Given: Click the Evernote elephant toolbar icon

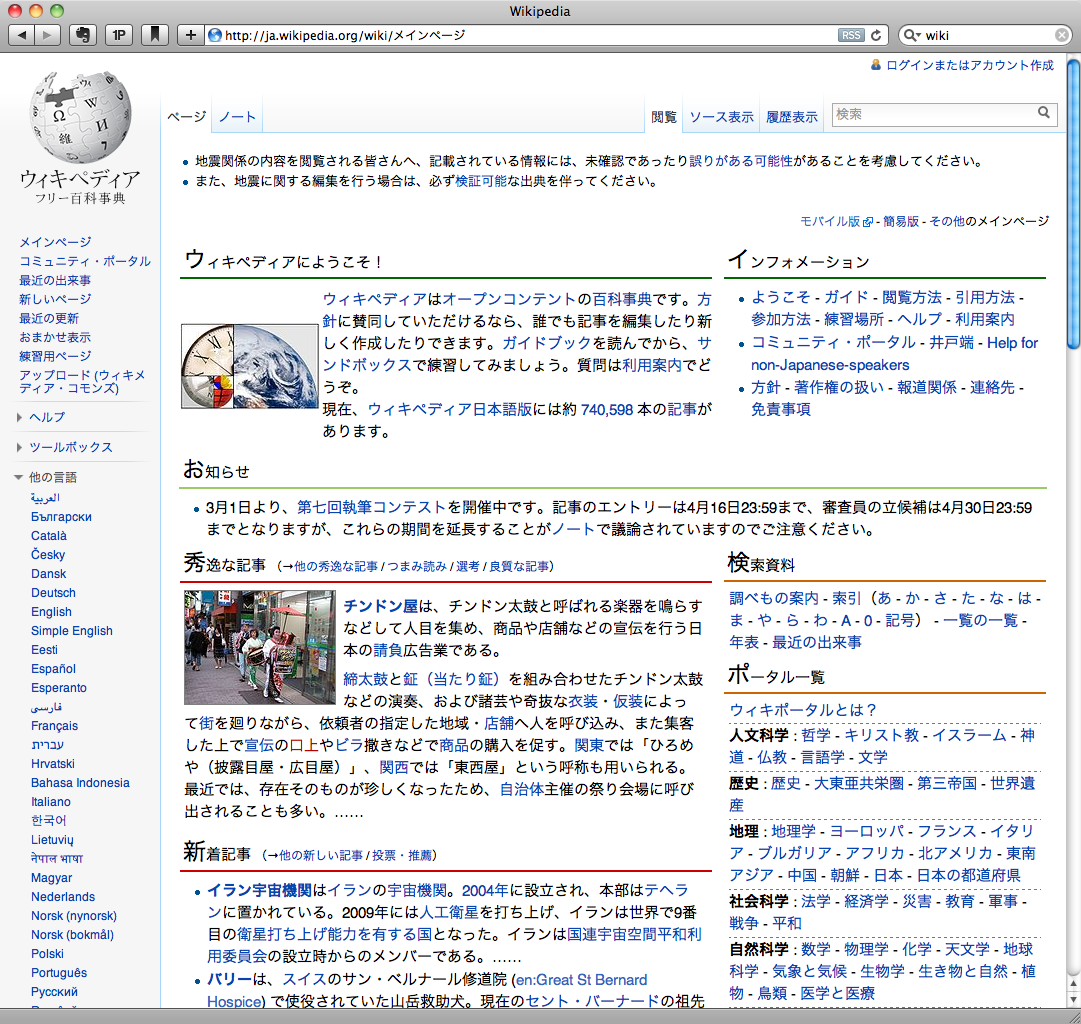Looking at the screenshot, I should 83,34.
